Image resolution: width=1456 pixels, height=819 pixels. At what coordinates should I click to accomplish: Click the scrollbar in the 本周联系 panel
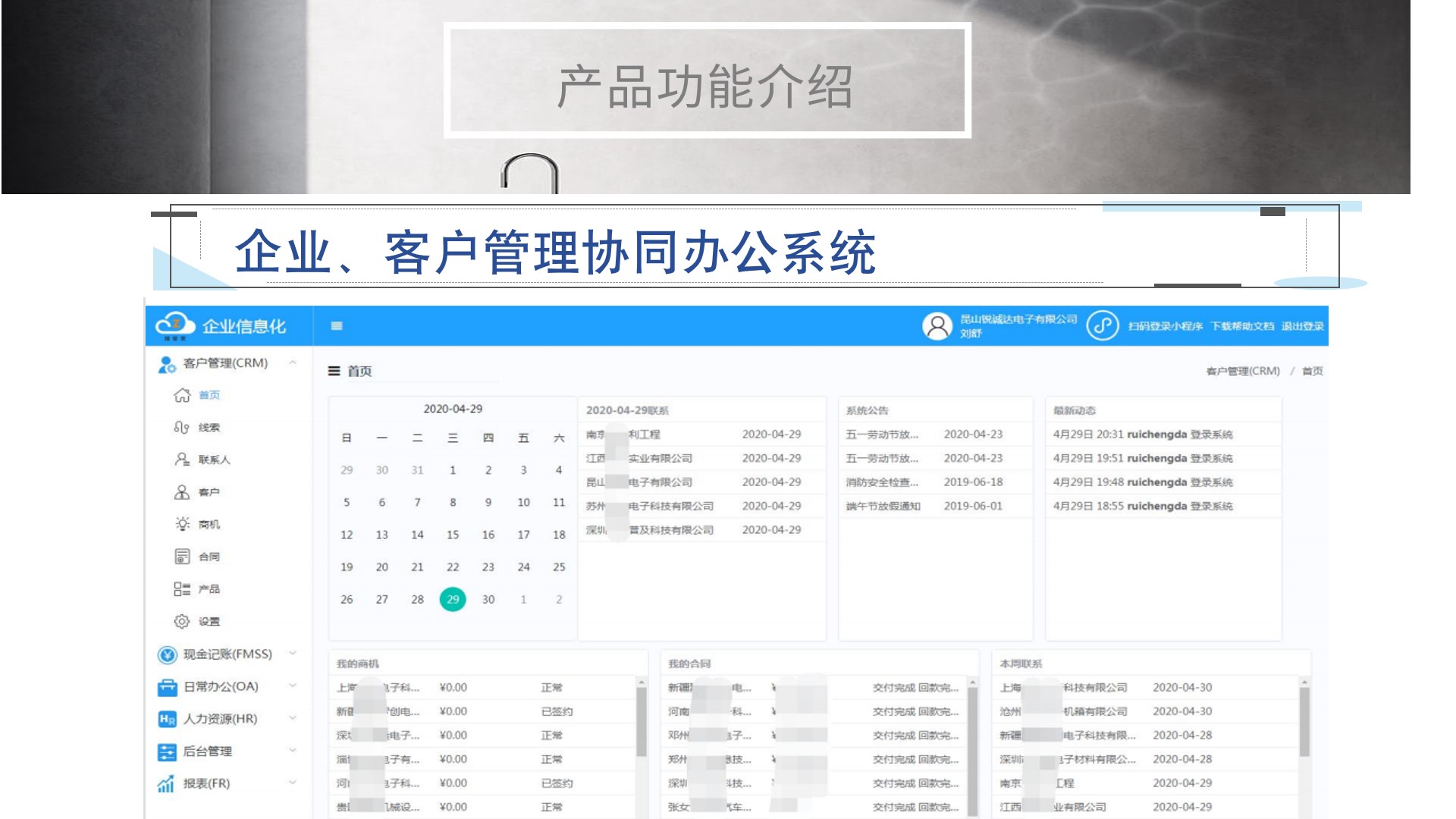[x=1304, y=720]
